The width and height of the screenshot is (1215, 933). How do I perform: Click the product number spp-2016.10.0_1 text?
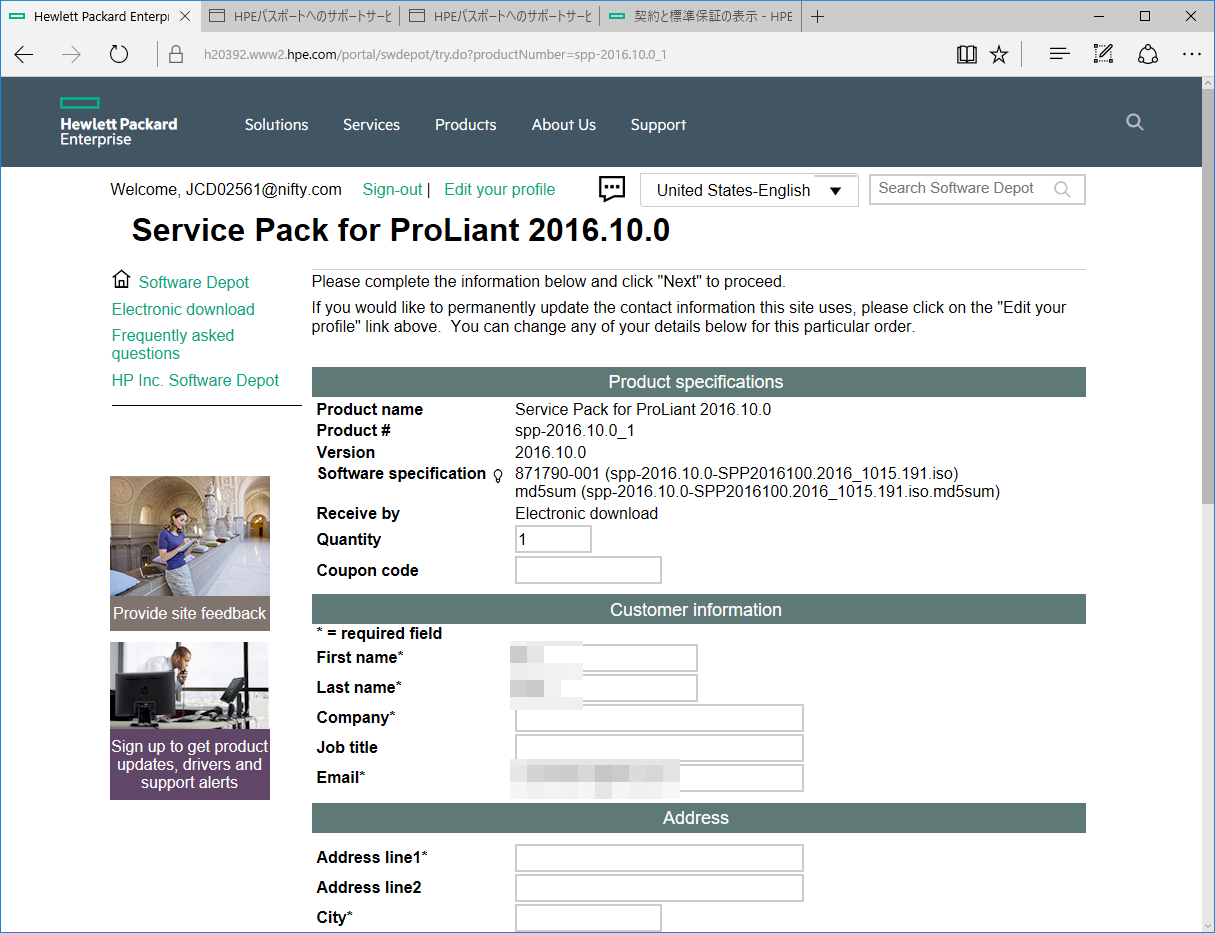[x=575, y=431]
